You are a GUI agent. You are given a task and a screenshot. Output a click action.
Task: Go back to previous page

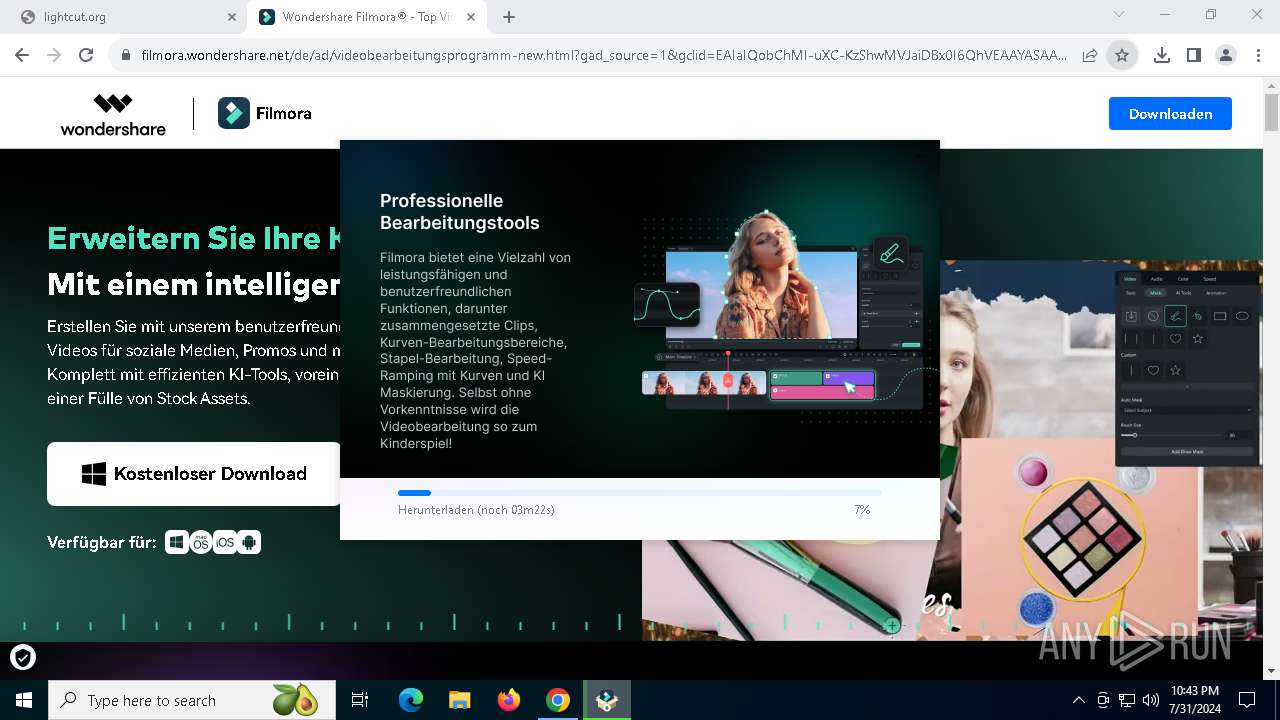pyautogui.click(x=22, y=56)
